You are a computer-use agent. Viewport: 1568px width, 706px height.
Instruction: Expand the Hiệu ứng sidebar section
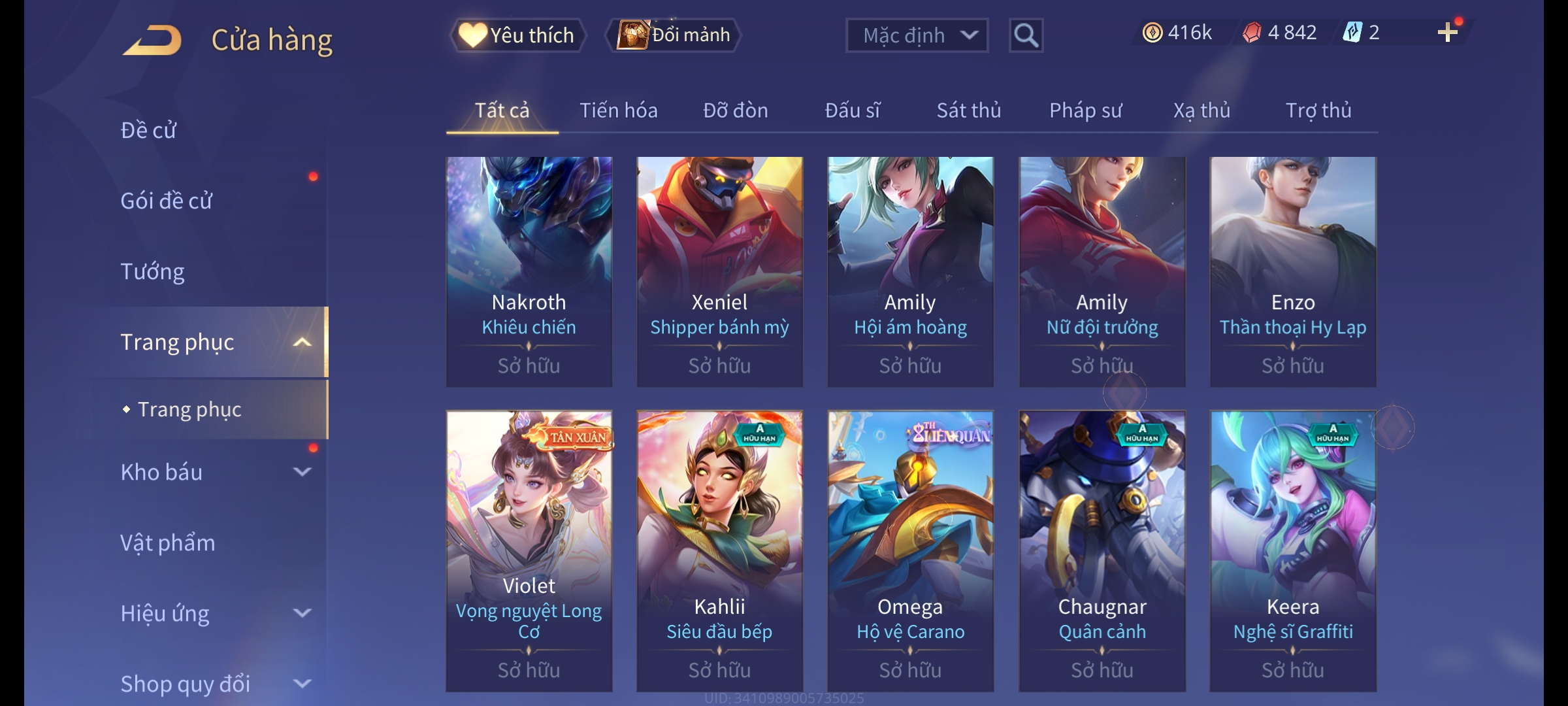tap(302, 613)
